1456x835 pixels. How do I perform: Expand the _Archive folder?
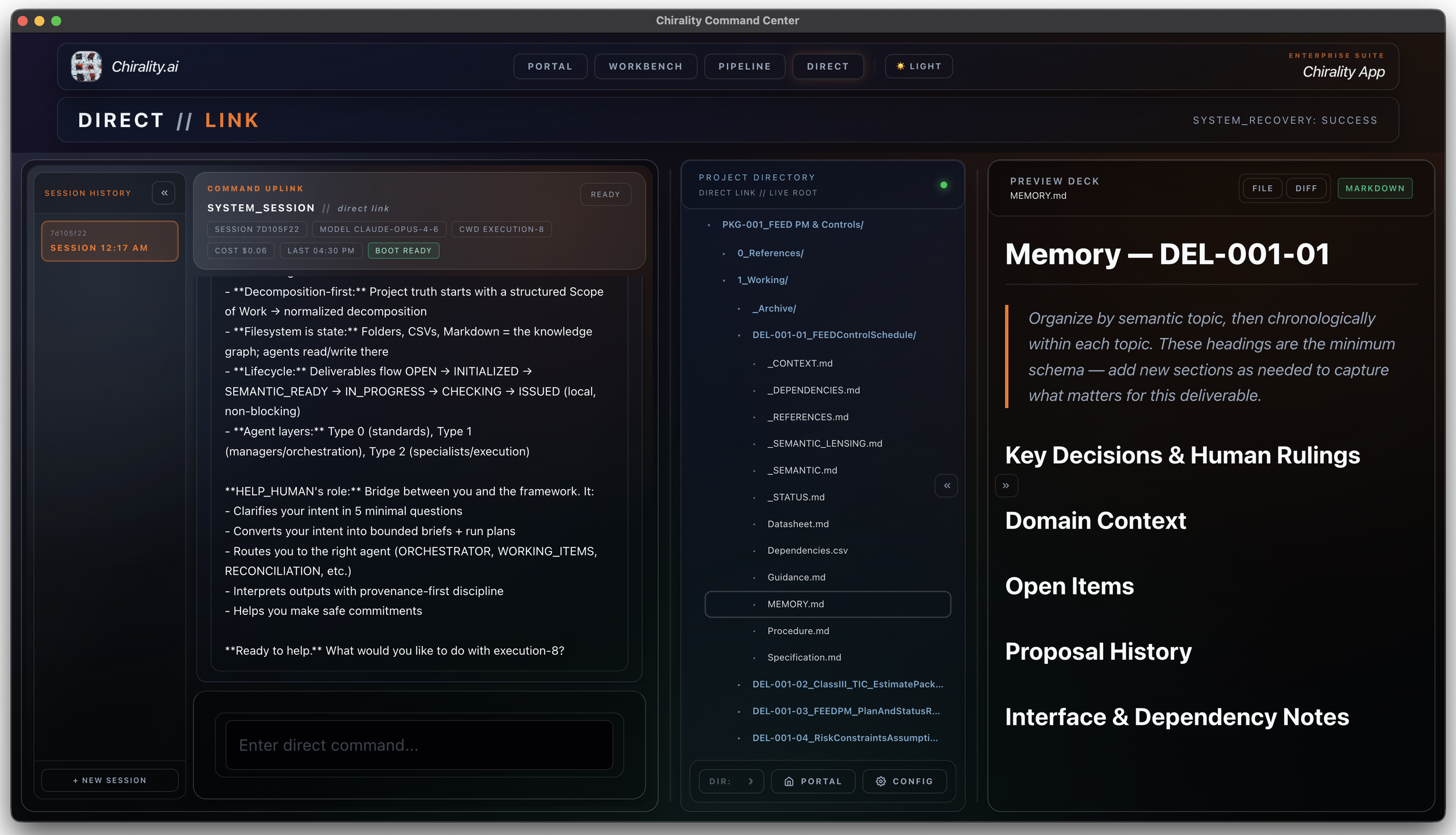(x=773, y=309)
